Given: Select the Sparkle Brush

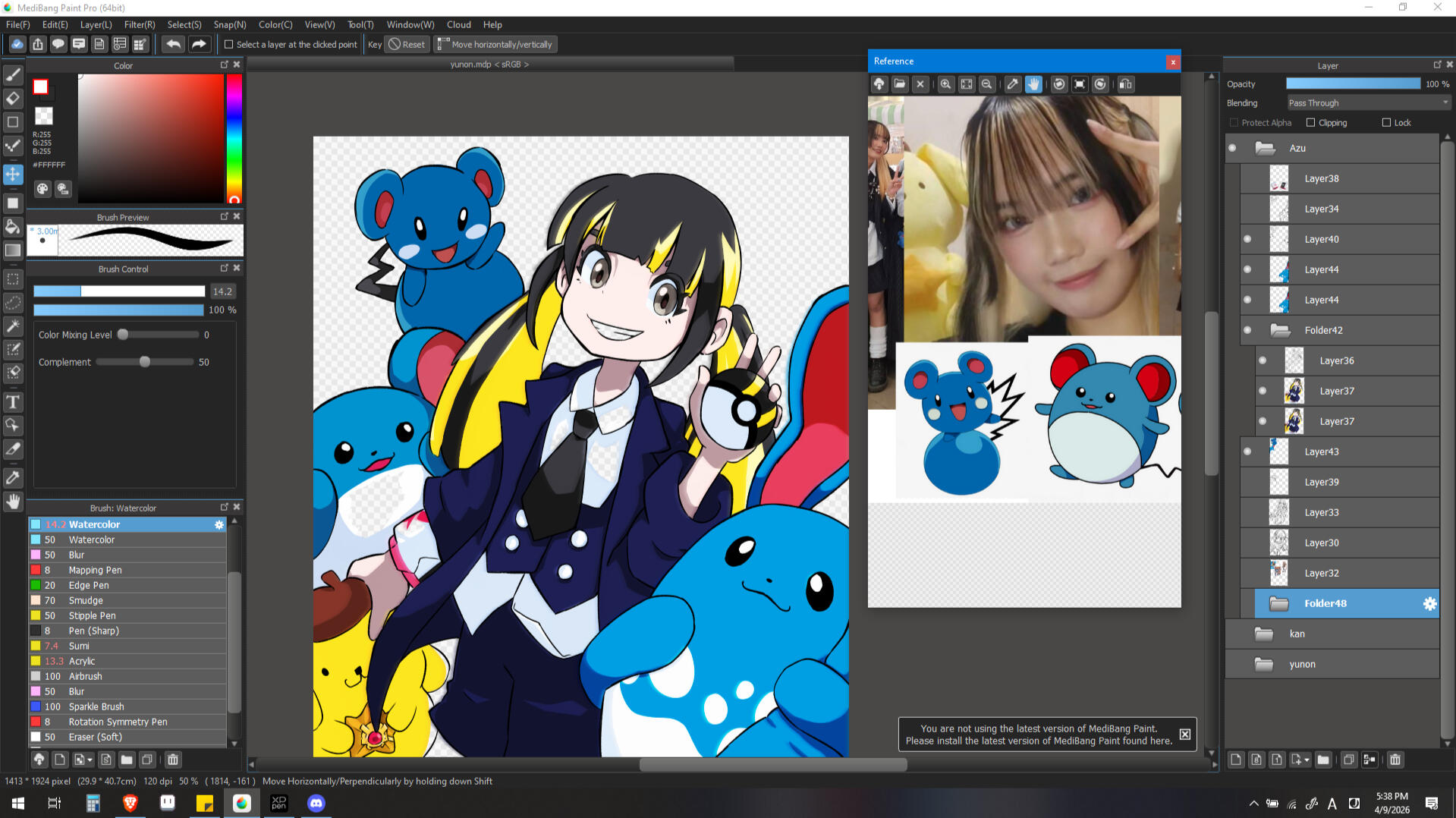Looking at the screenshot, I should [127, 706].
